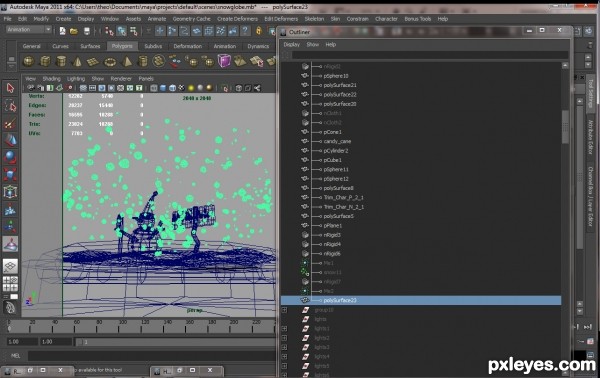Activate the Paint selection tool
This screenshot has width=600, height=378.
point(10,123)
